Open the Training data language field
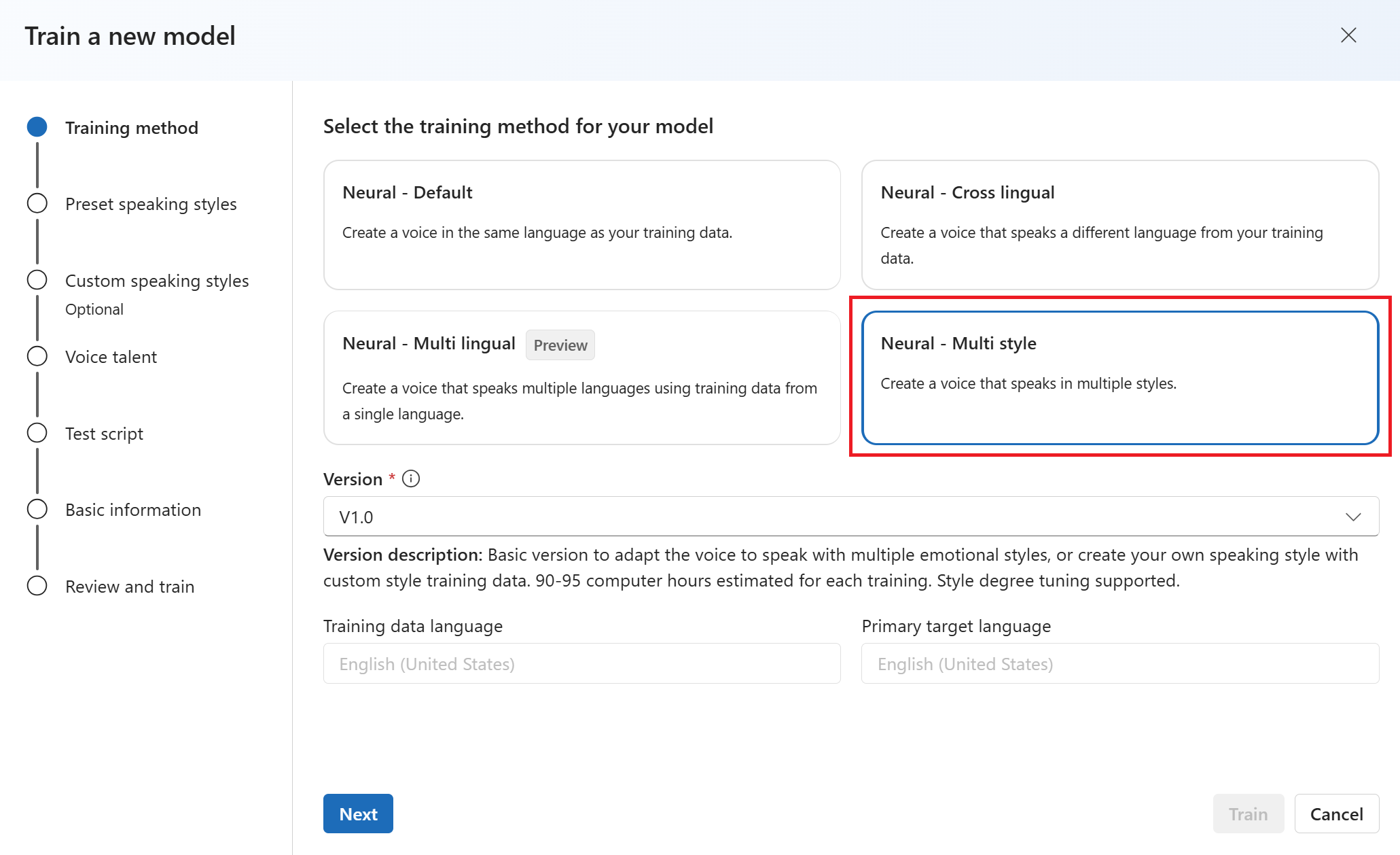1400x855 pixels. 582,663
